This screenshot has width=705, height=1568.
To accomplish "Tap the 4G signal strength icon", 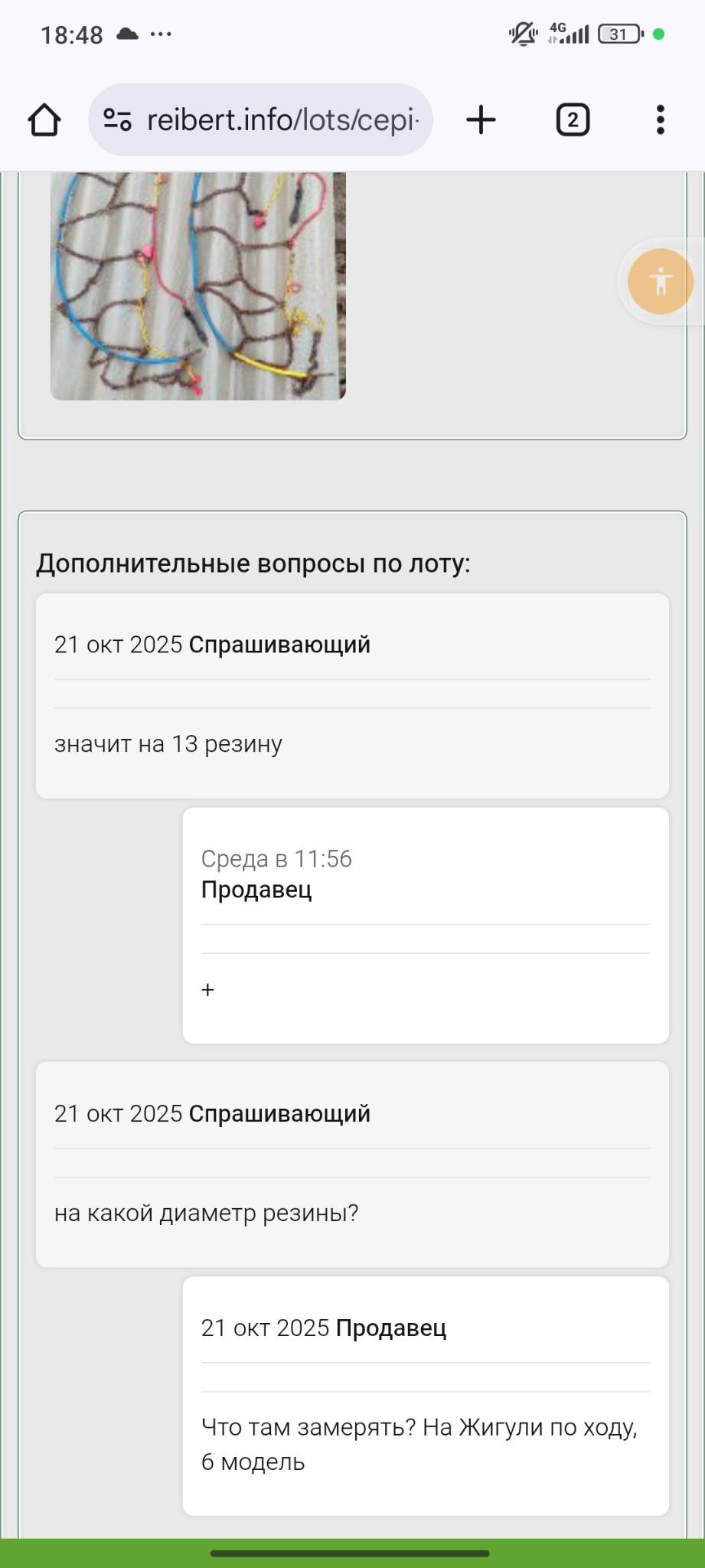I will click(568, 34).
